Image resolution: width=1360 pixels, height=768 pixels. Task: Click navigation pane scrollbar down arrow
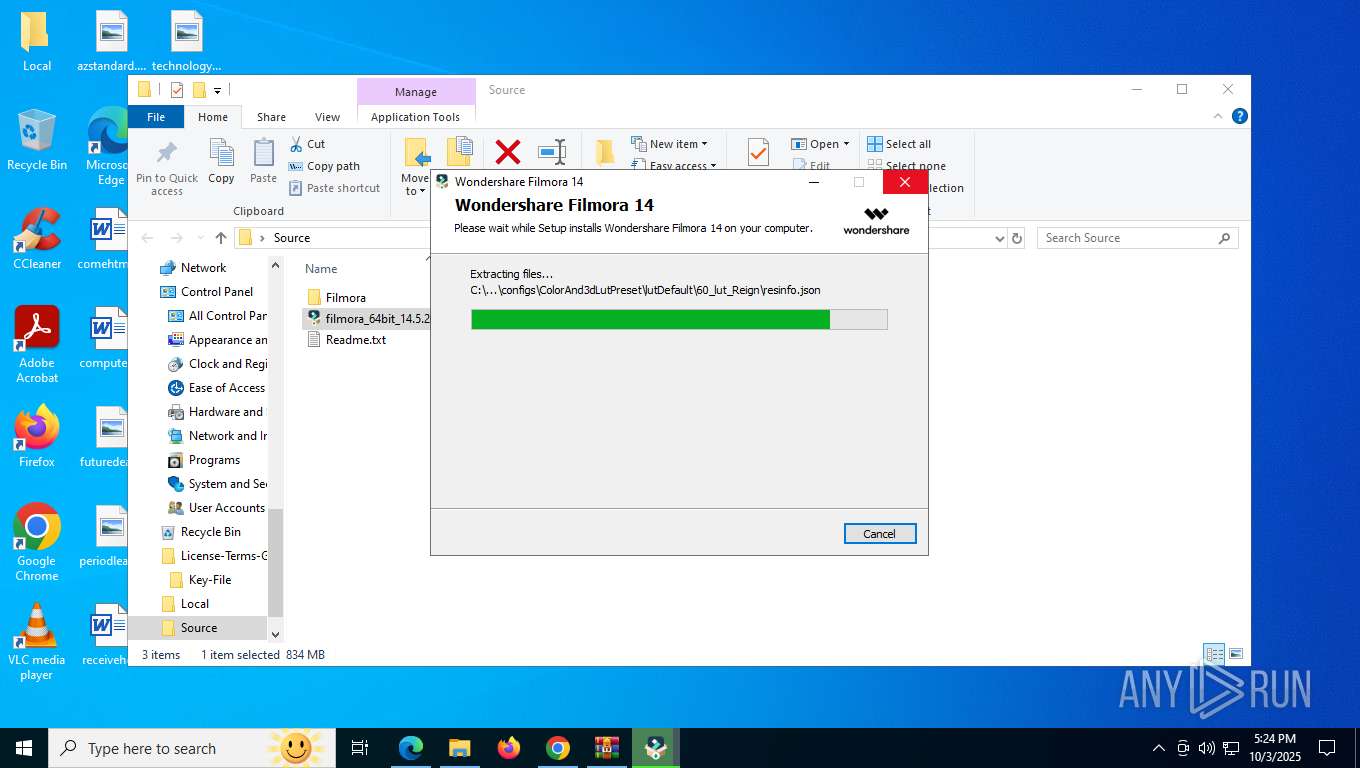pyautogui.click(x=276, y=635)
